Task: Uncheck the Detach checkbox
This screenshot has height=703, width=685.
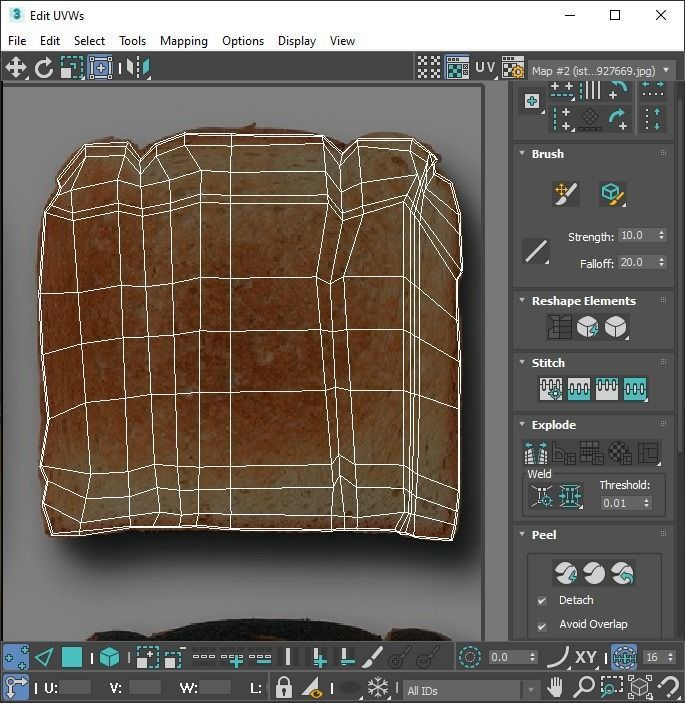Action: coord(542,601)
